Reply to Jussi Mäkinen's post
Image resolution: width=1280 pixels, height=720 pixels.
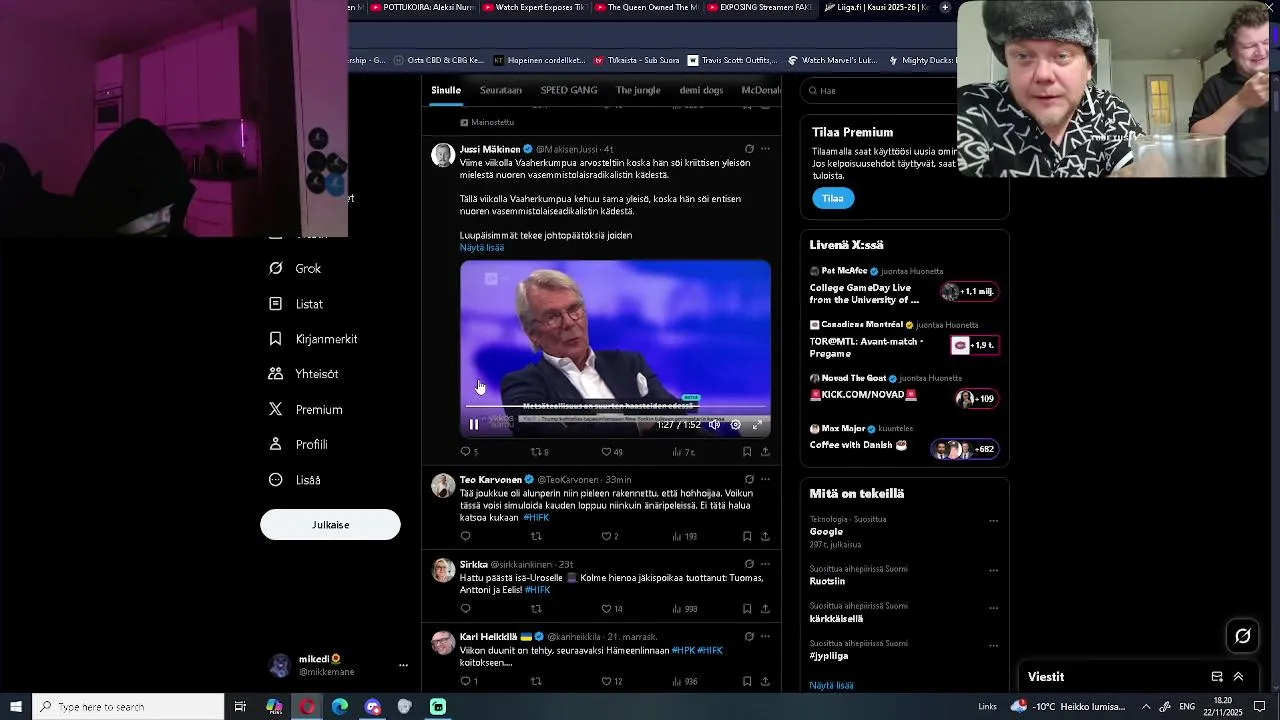465,452
